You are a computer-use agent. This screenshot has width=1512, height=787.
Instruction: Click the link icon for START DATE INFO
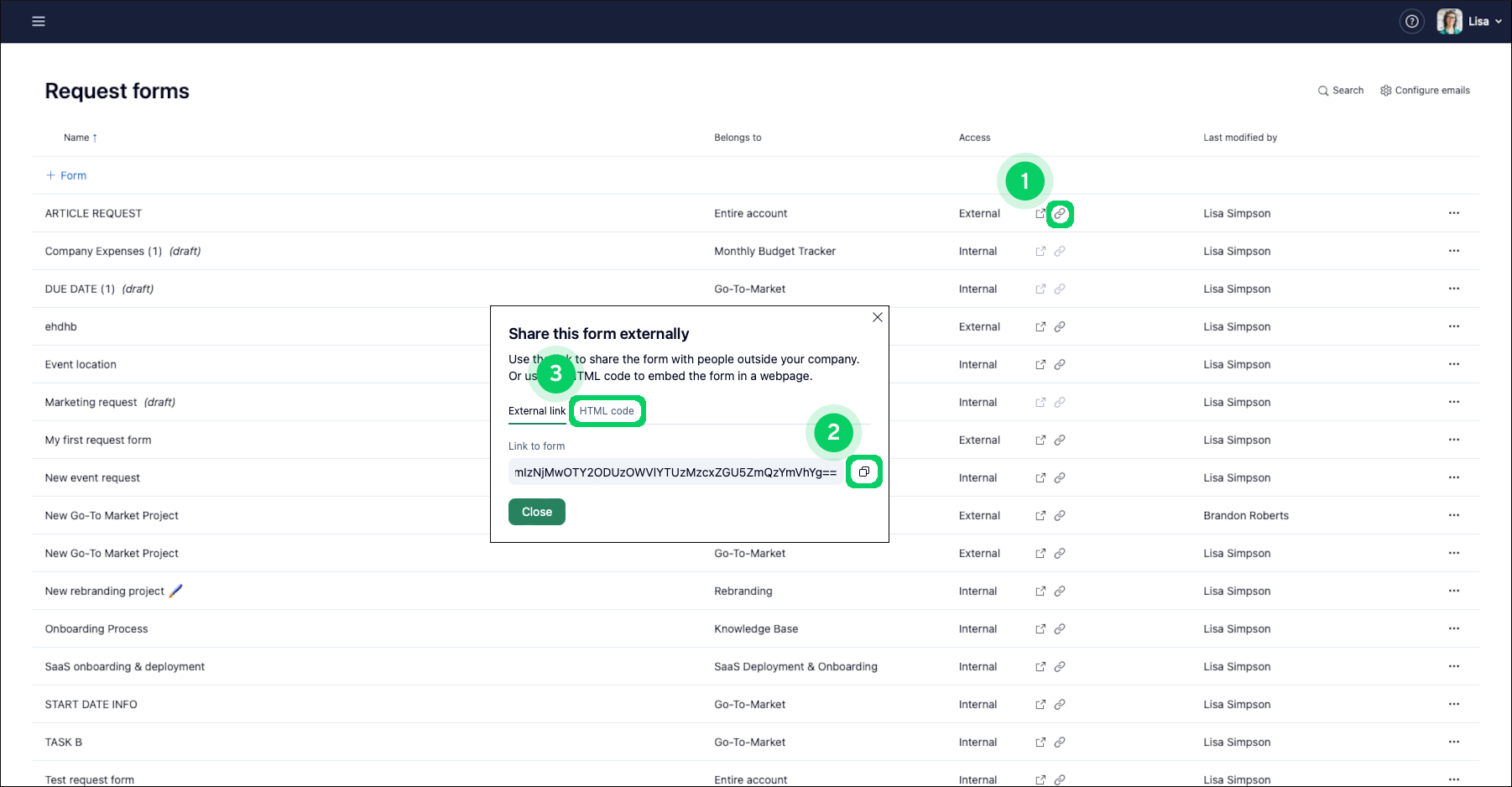1060,704
